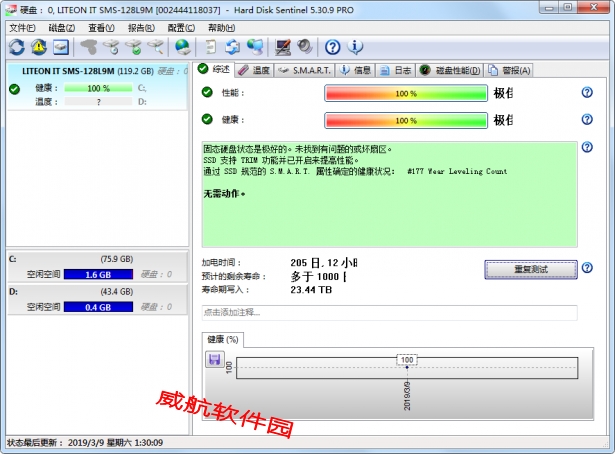Click the 健康 100 % gradient bar in the overview

(406, 120)
